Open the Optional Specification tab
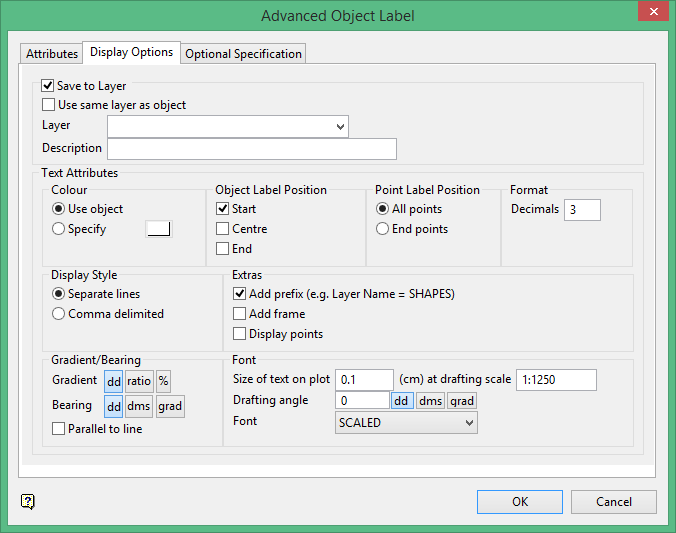 [x=243, y=54]
